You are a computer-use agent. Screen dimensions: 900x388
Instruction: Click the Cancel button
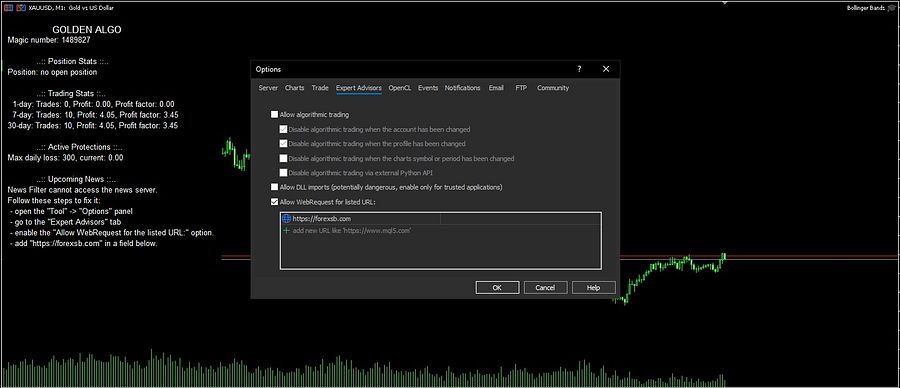tap(545, 288)
